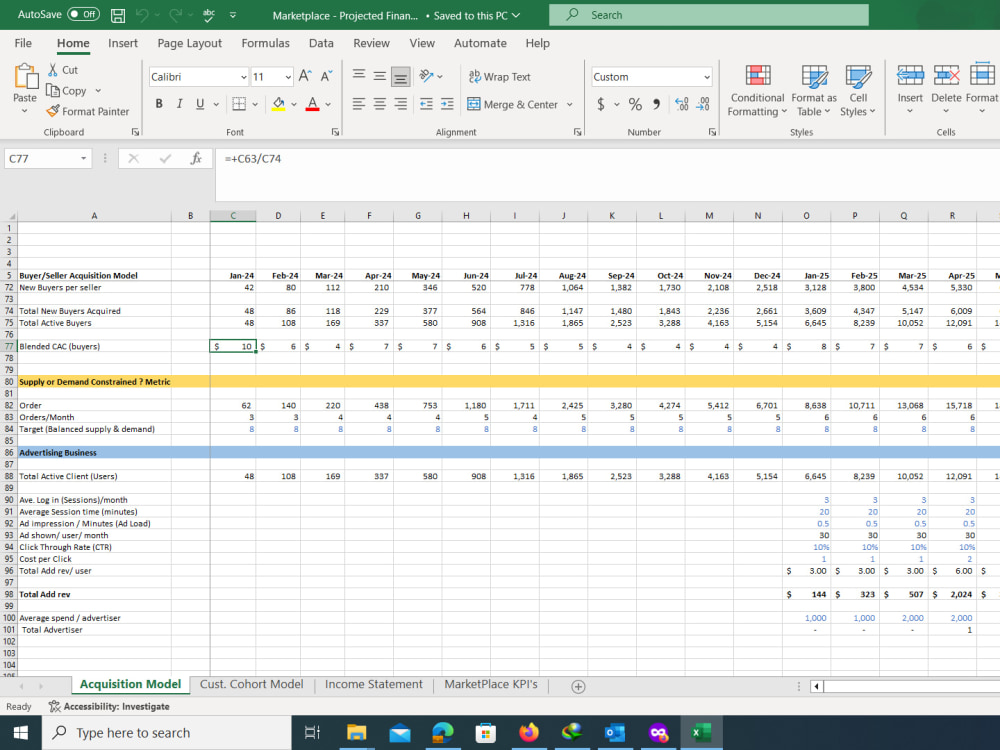The height and width of the screenshot is (750, 1000).
Task: Click the Cut button
Action: [62, 70]
